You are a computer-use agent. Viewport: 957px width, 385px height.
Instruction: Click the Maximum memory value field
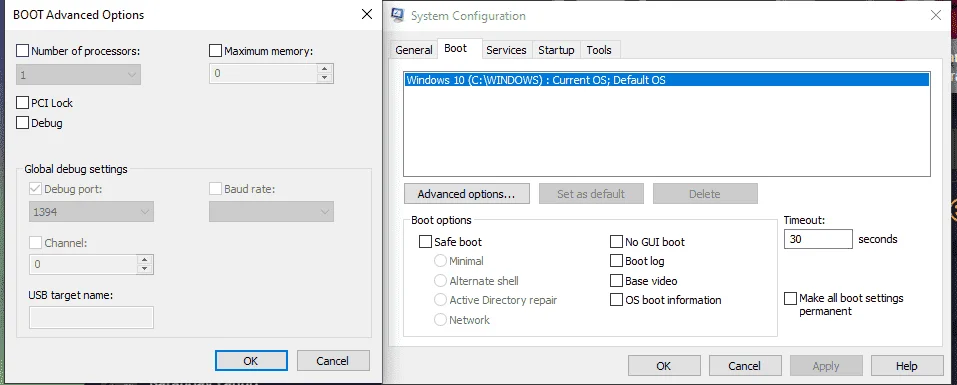264,74
